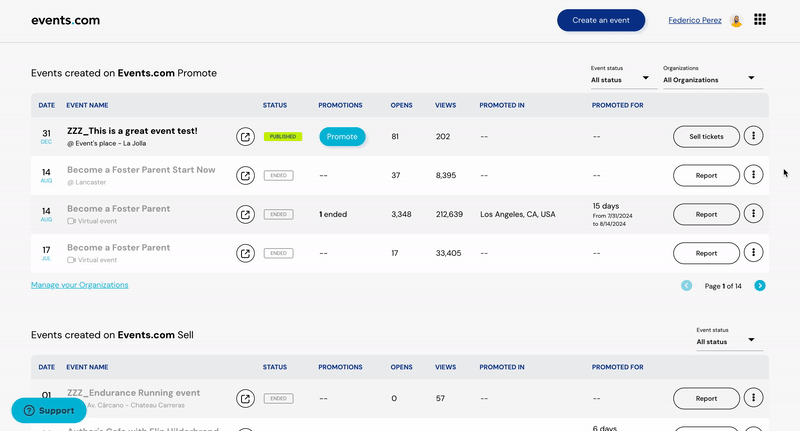Open the Manage your Organizations link
Viewport: 800px width, 431px height.
pos(80,285)
